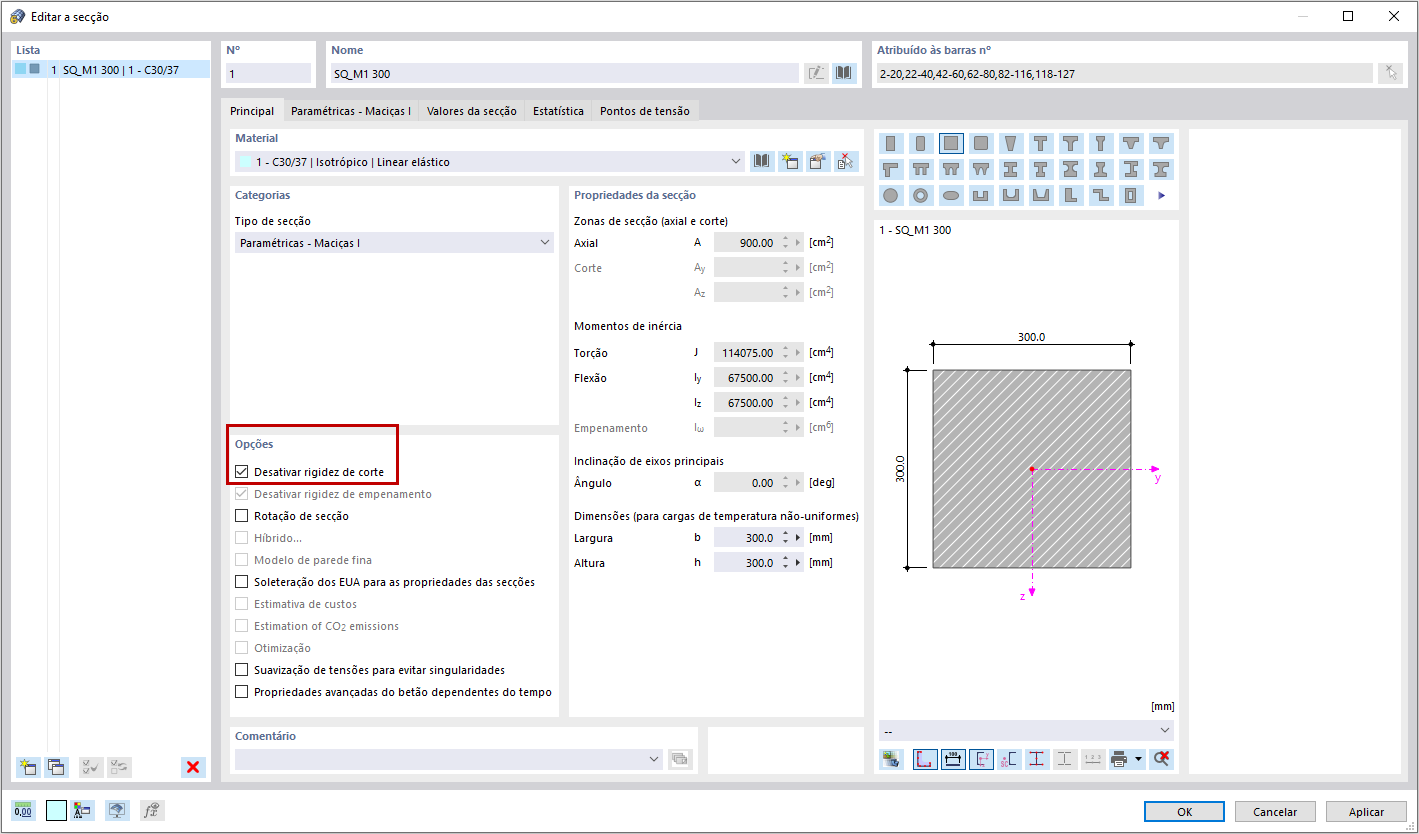Print the section graphic
The width and height of the screenshot is (1419, 834).
tap(1120, 759)
